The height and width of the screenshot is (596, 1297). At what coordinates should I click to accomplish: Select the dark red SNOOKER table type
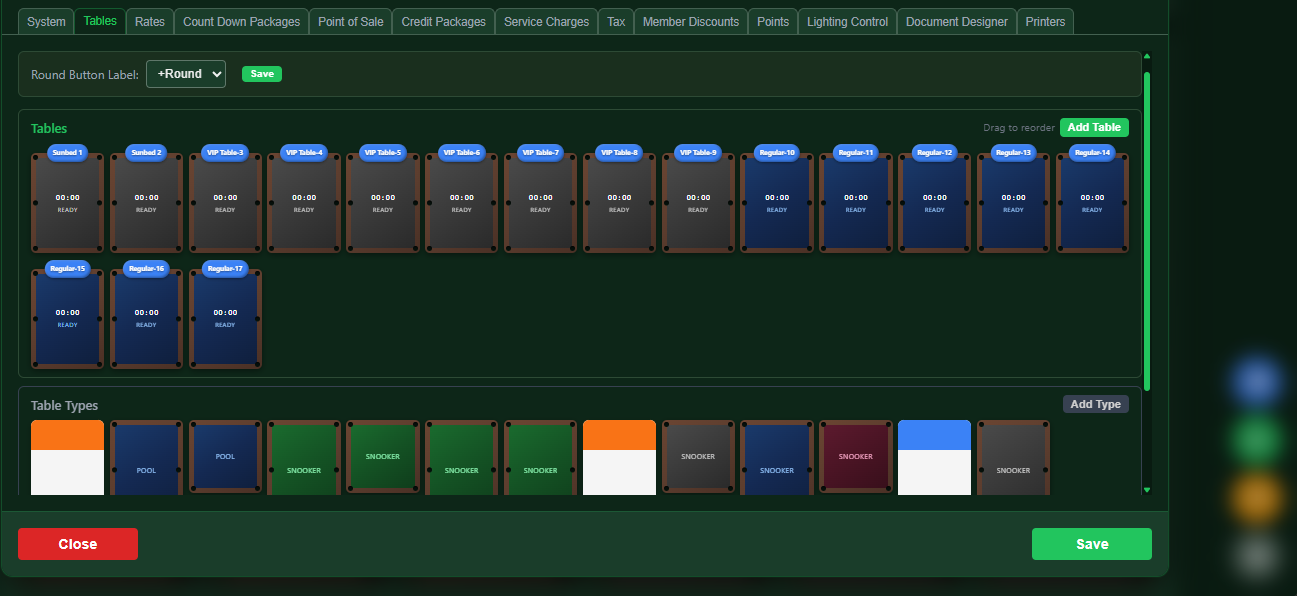[x=855, y=456]
